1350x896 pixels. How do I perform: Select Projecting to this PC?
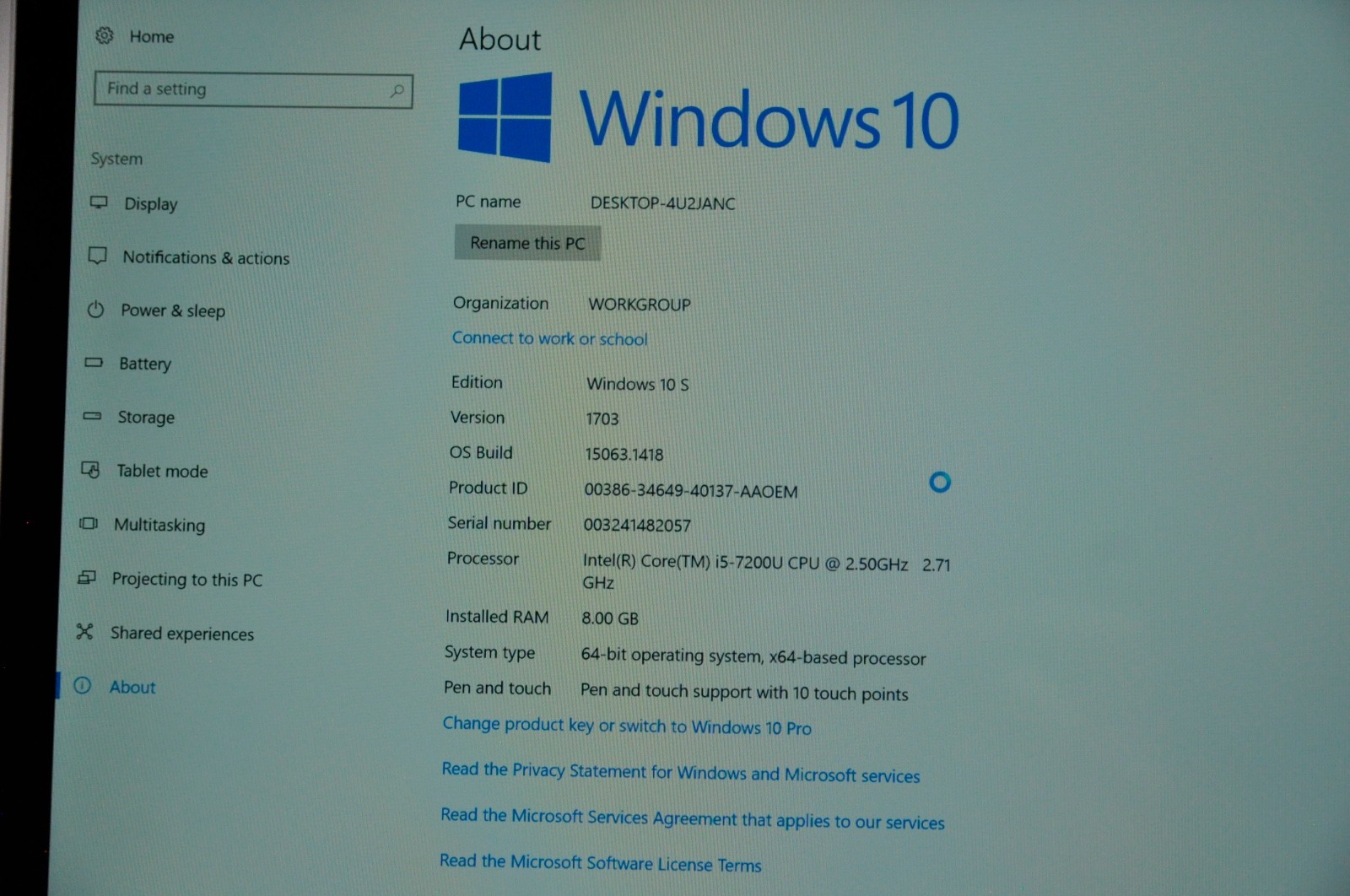pyautogui.click(x=187, y=580)
